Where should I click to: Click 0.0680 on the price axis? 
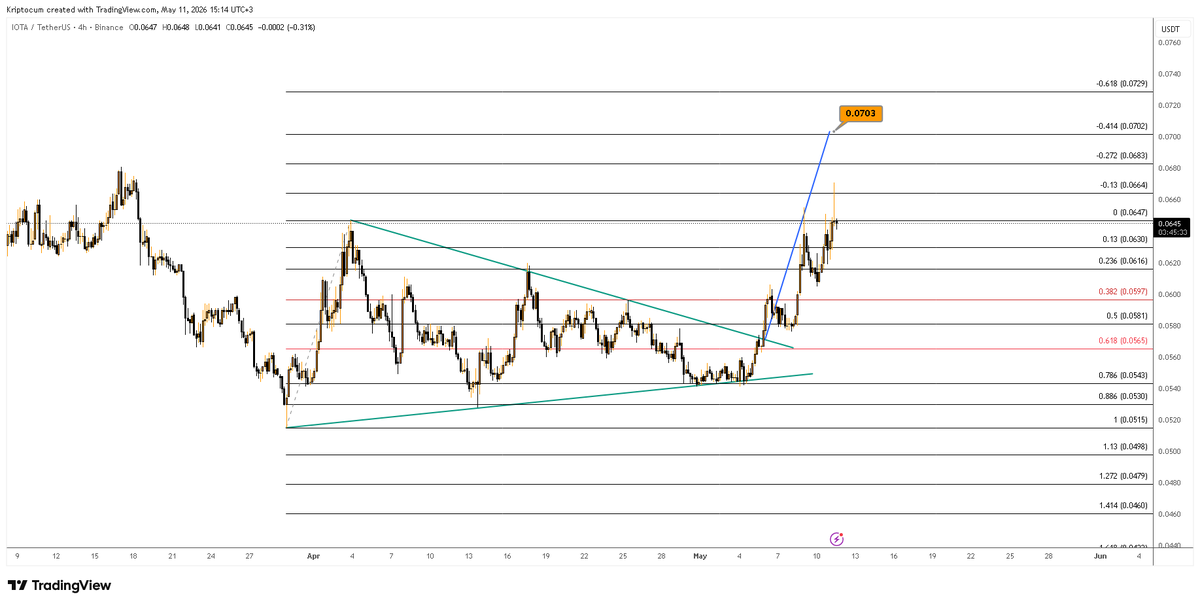[1170, 168]
